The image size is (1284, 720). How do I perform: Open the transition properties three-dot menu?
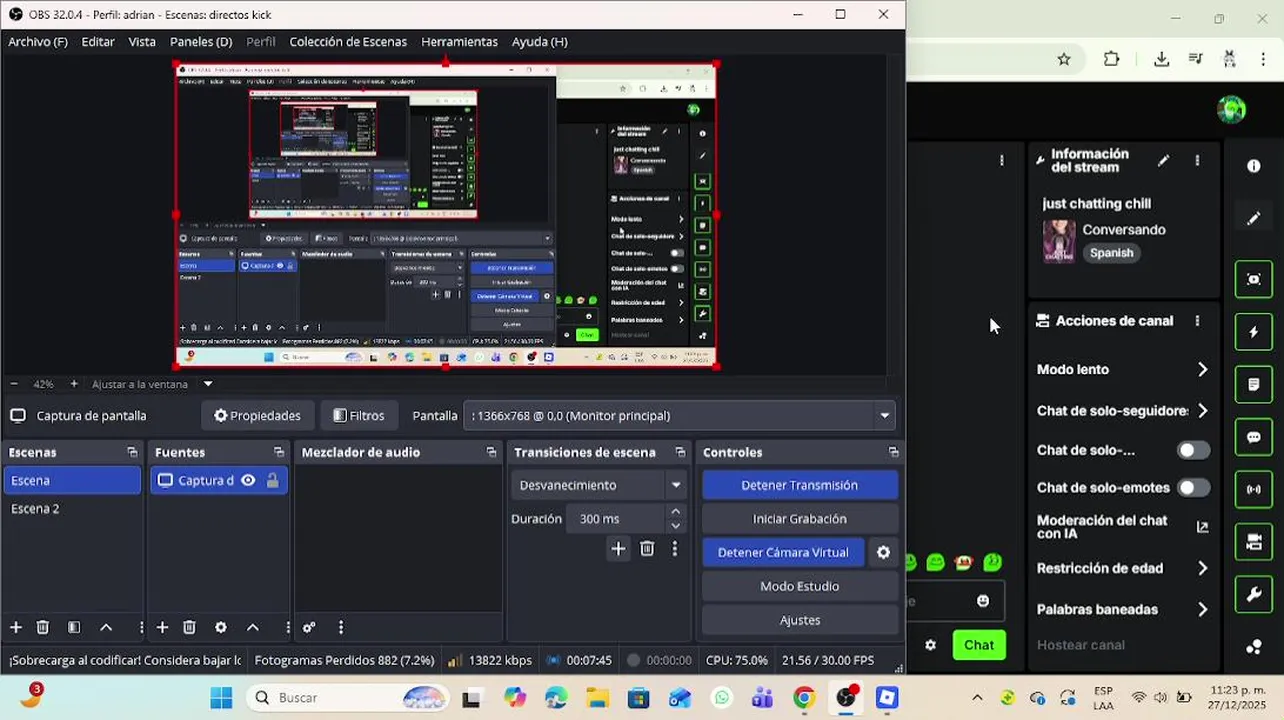point(675,548)
